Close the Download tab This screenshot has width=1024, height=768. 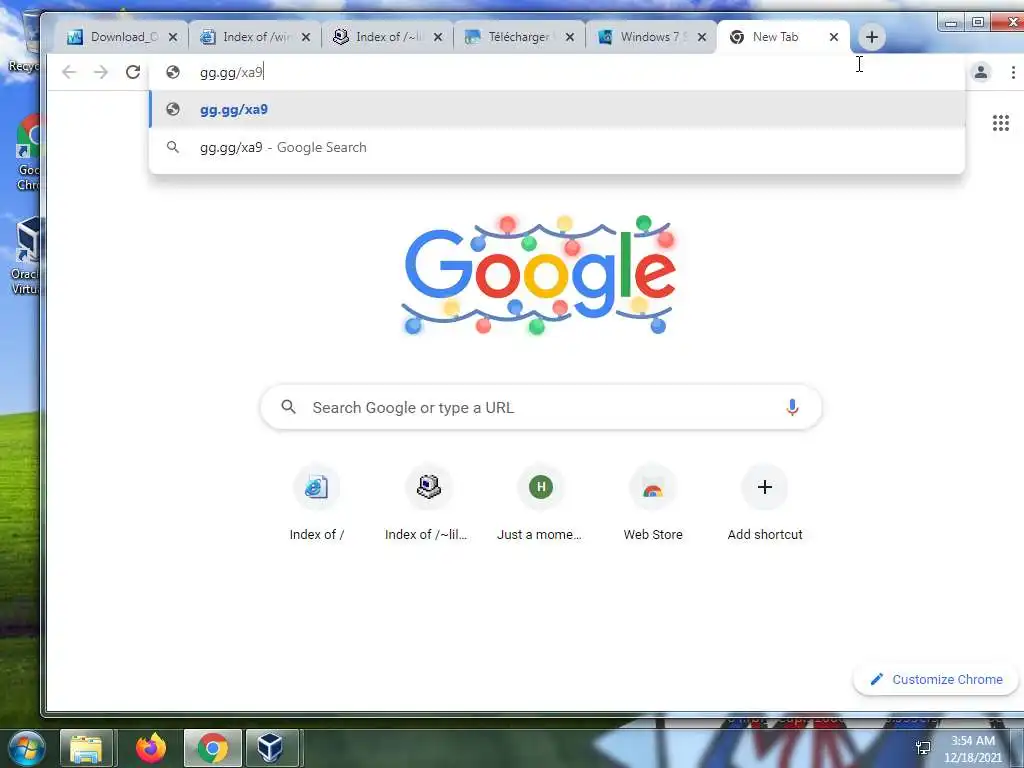(173, 37)
